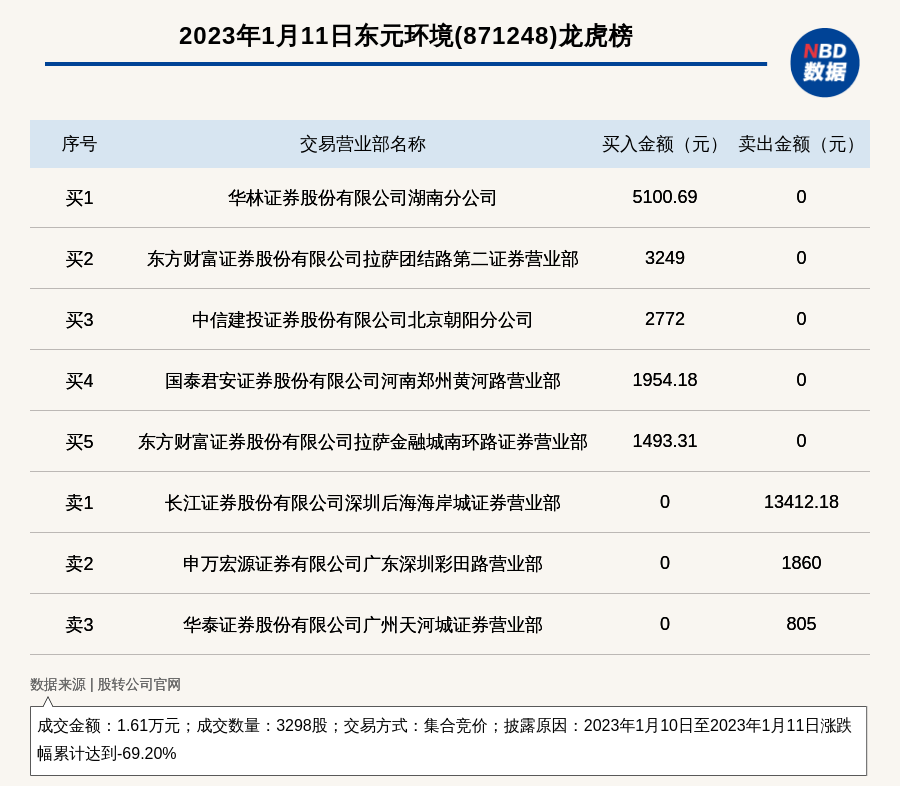Click 申万宏源证券 广东深圳彩田路营业部
The image size is (900, 786).
(363, 564)
